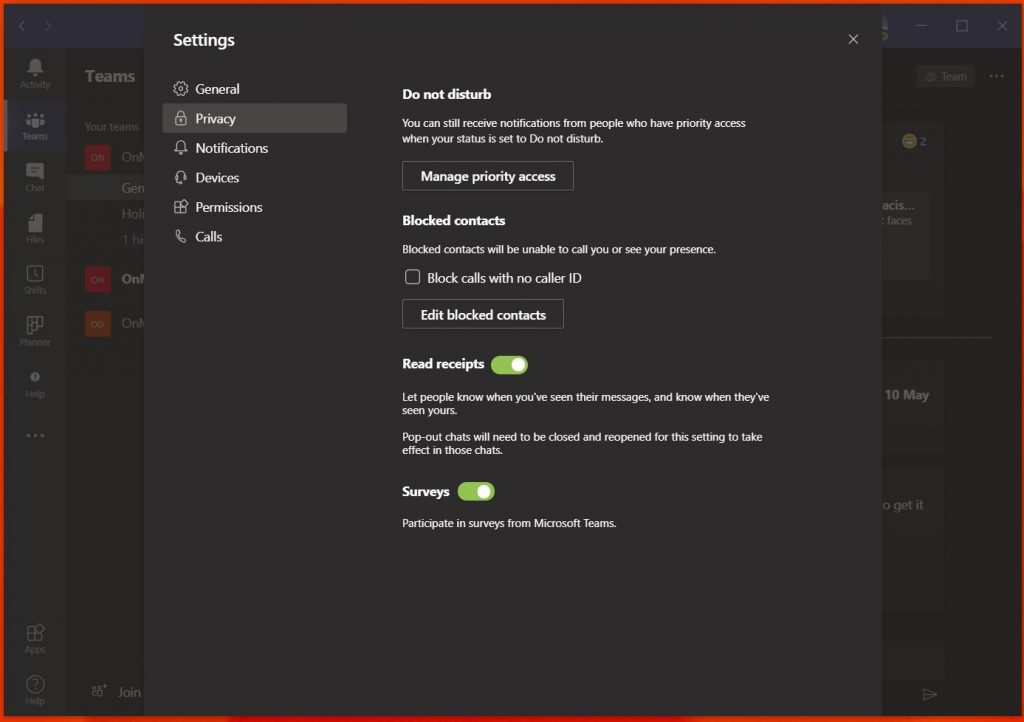Open the Permissions settings section

coord(254,207)
